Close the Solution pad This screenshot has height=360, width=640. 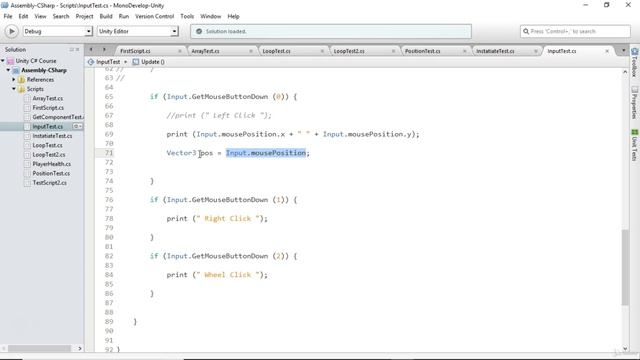(78, 49)
